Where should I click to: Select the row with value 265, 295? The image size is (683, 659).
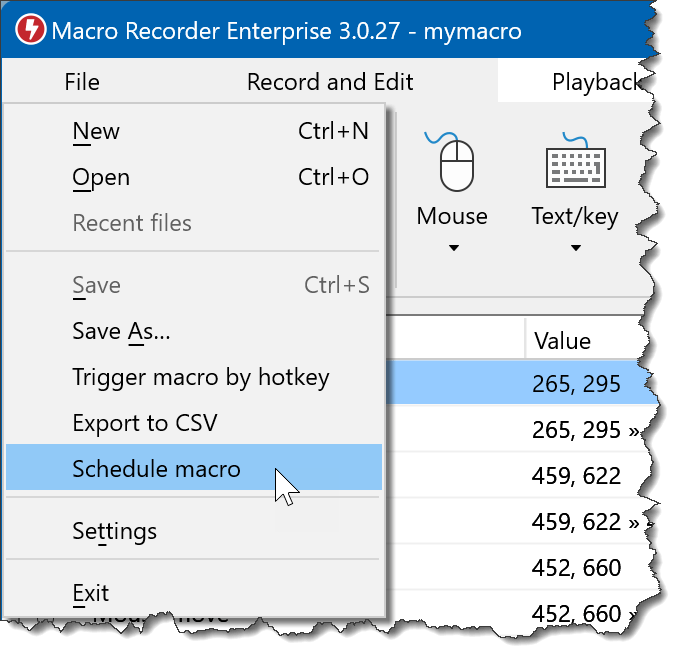[578, 384]
